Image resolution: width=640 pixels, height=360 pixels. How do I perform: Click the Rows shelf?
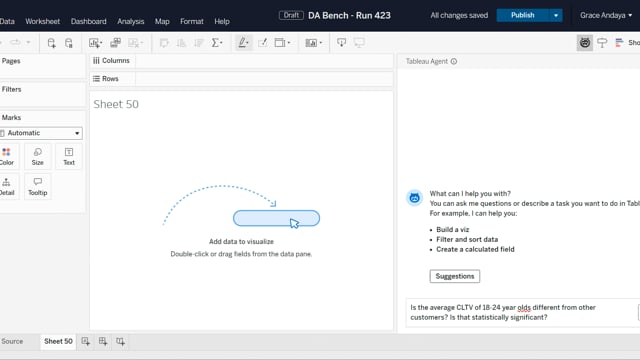241,79
